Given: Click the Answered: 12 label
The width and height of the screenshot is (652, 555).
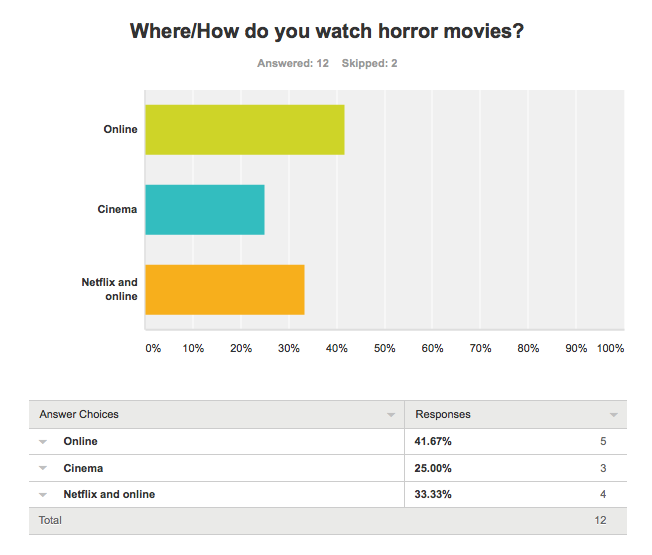Looking at the screenshot, I should [x=293, y=63].
